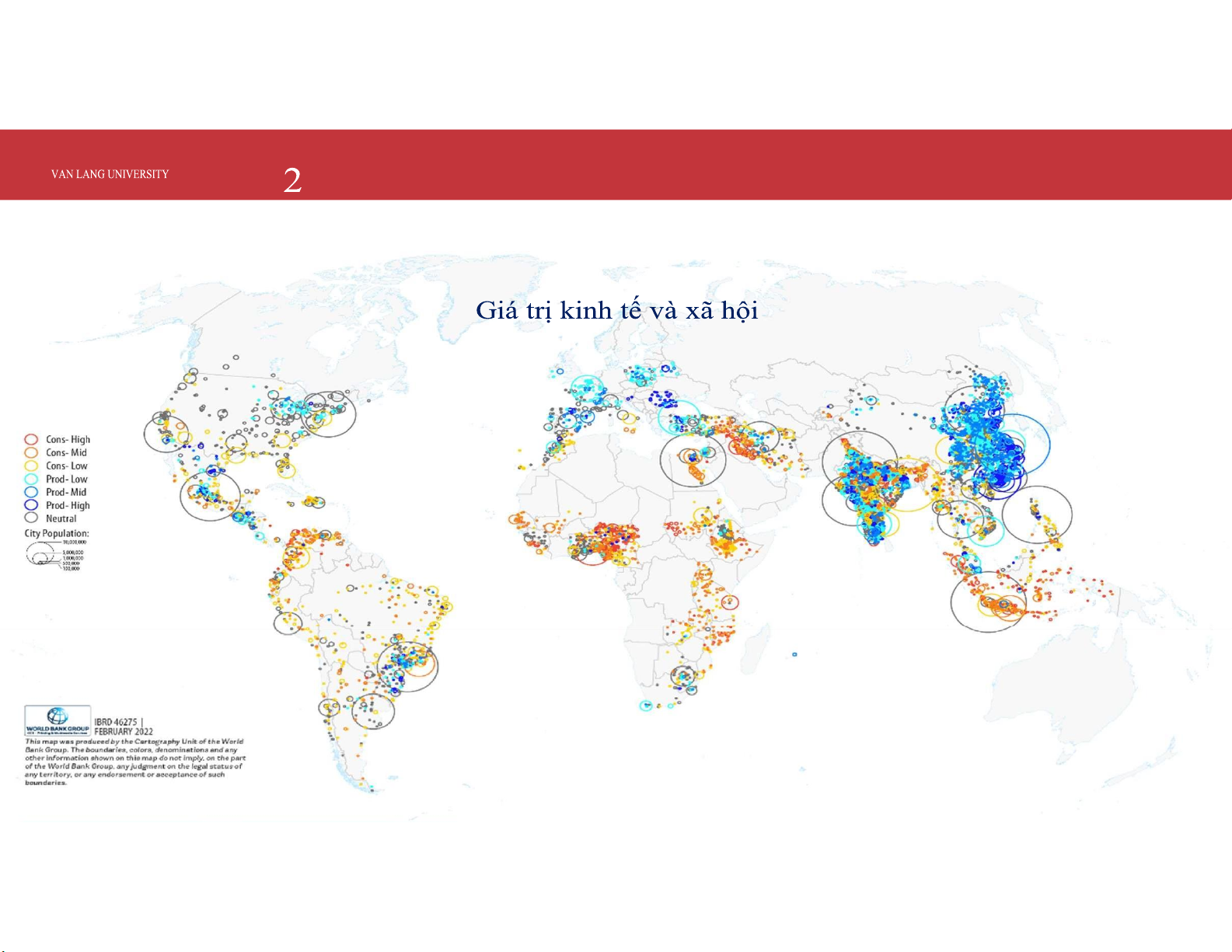Select the slide title 'Giá trị kinh tế và xã hội'

click(x=616, y=311)
